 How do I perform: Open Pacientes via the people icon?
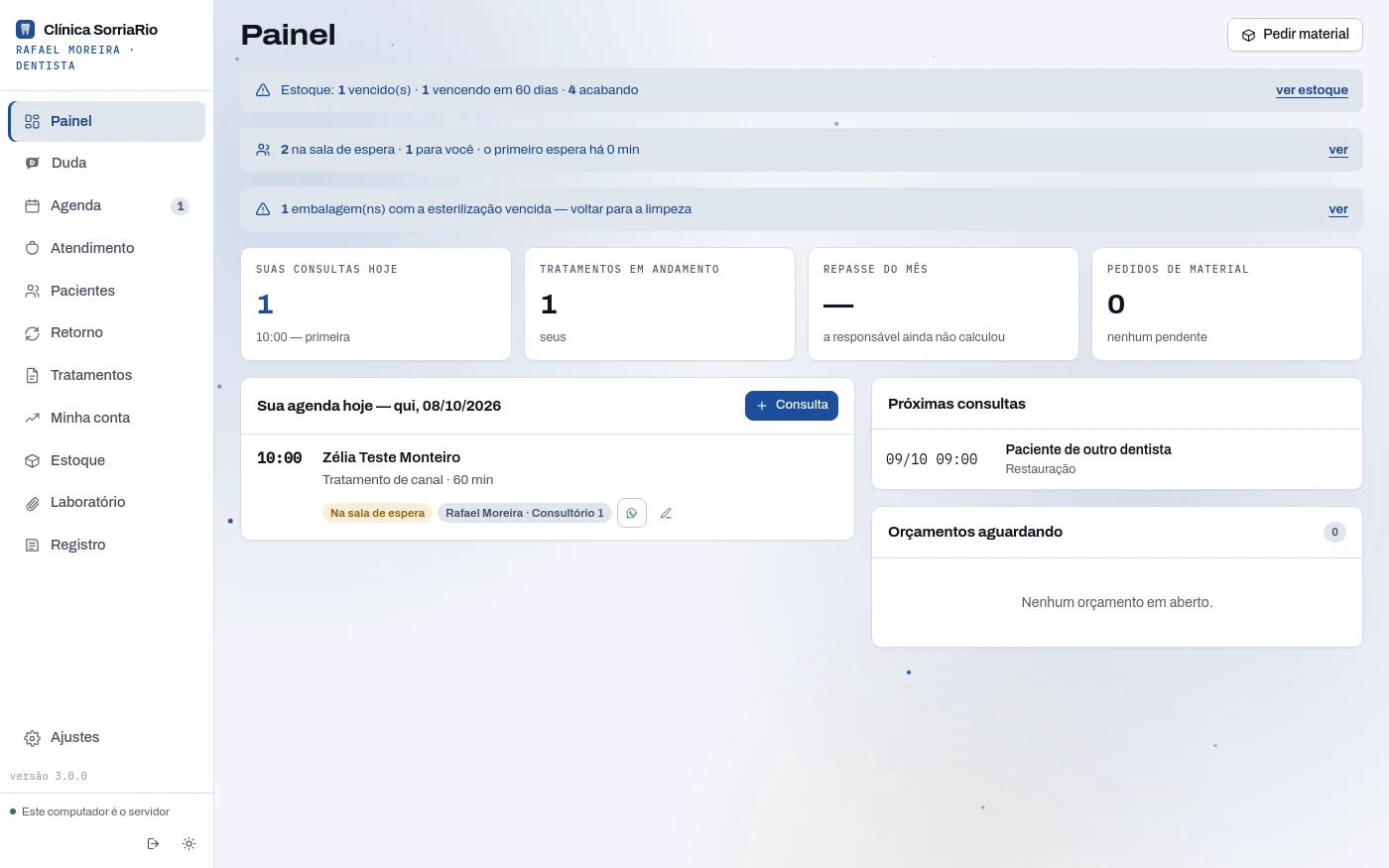click(x=32, y=291)
